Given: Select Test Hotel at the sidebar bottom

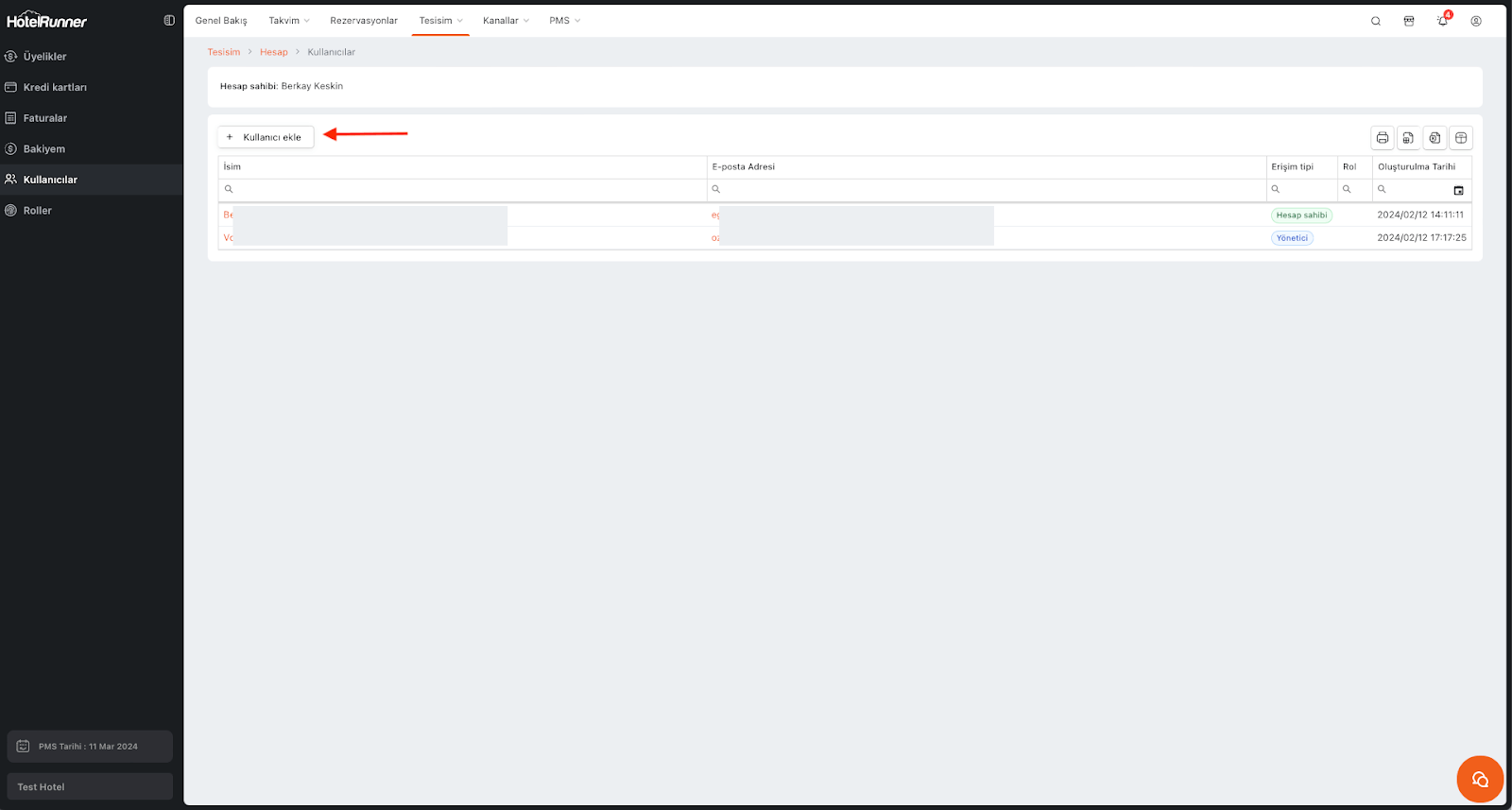Looking at the screenshot, I should 89,786.
